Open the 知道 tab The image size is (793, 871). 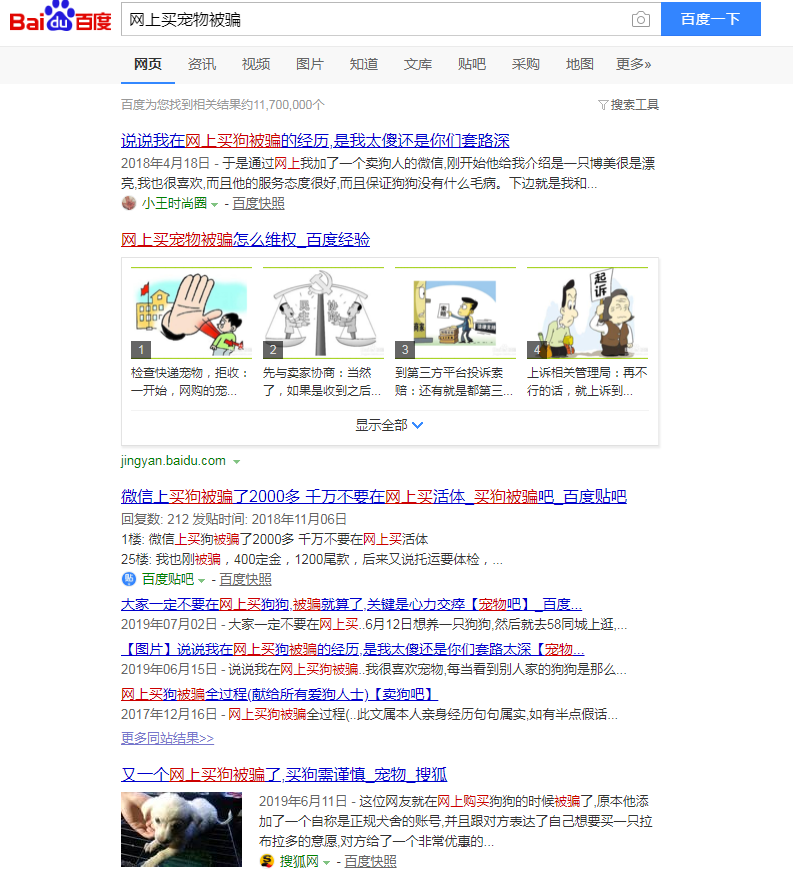364,64
